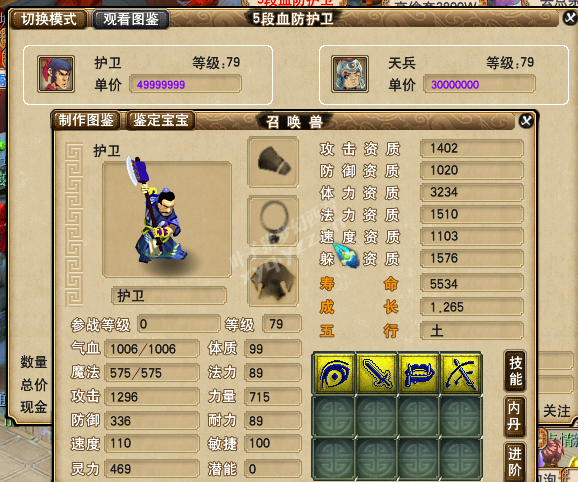
Task: Click the 鉴定宝宝 button
Action: point(161,120)
